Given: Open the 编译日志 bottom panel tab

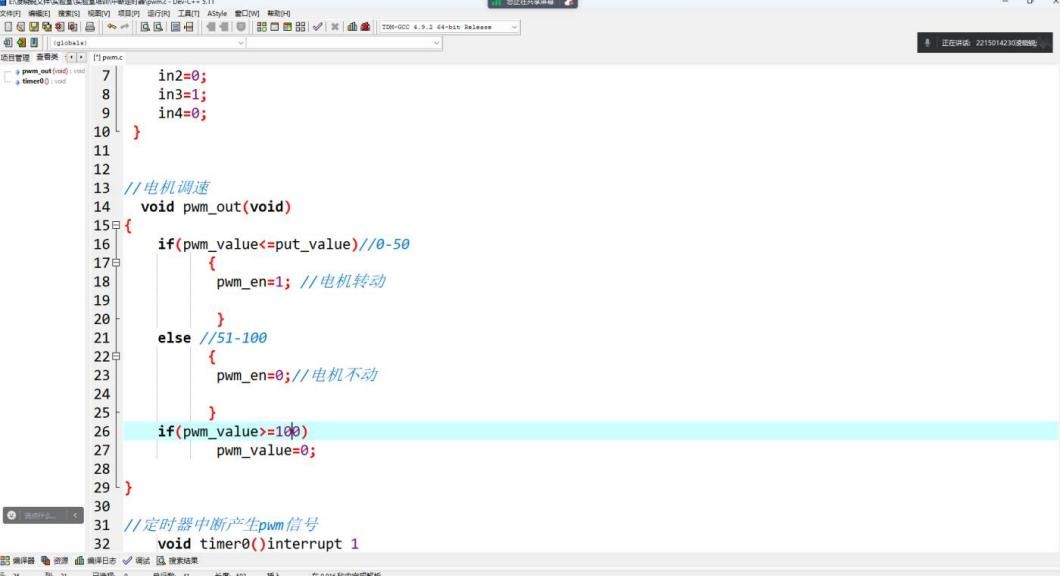Looking at the screenshot, I should [96, 561].
